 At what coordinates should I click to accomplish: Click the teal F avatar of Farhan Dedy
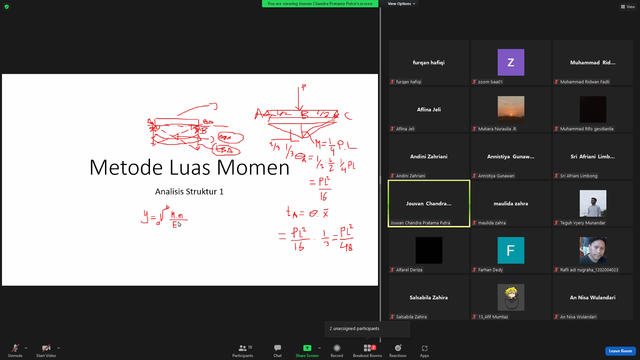pyautogui.click(x=511, y=250)
